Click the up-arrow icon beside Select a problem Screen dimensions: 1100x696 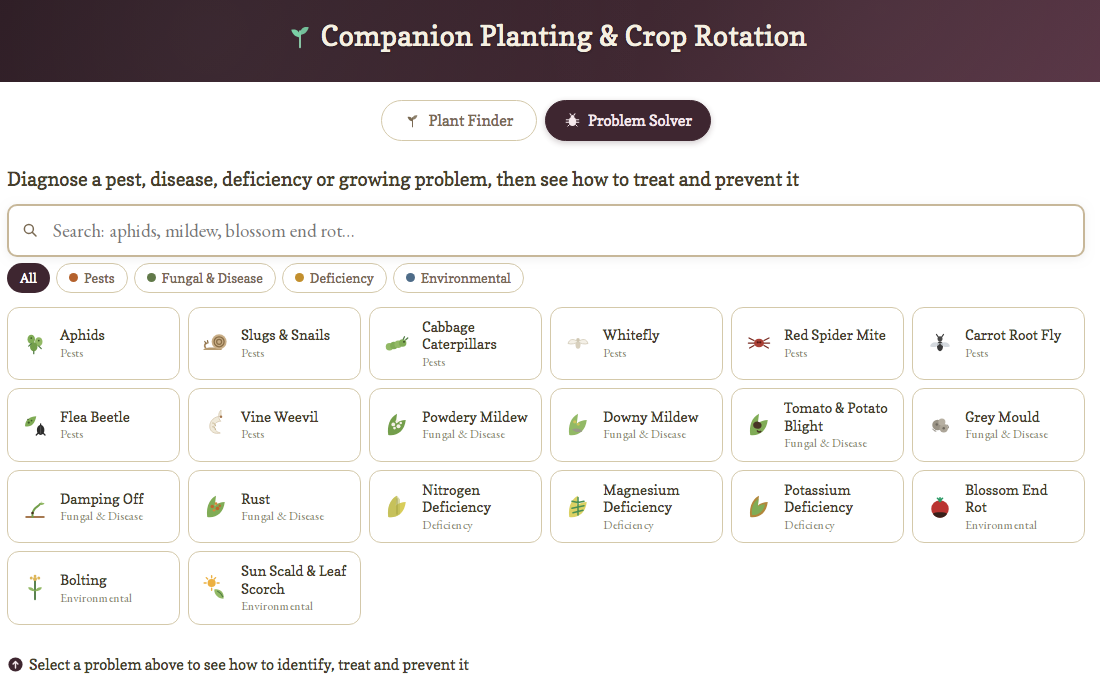[15, 664]
